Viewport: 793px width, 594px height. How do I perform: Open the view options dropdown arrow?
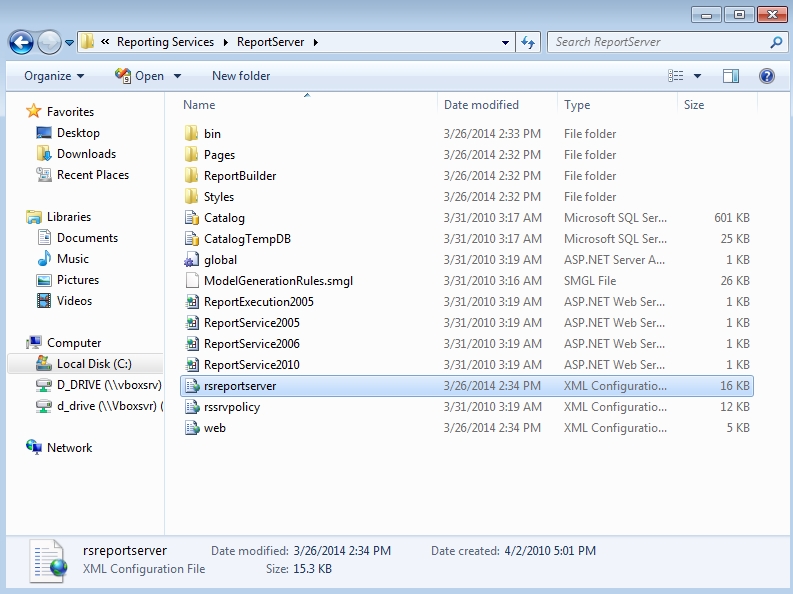[x=697, y=76]
